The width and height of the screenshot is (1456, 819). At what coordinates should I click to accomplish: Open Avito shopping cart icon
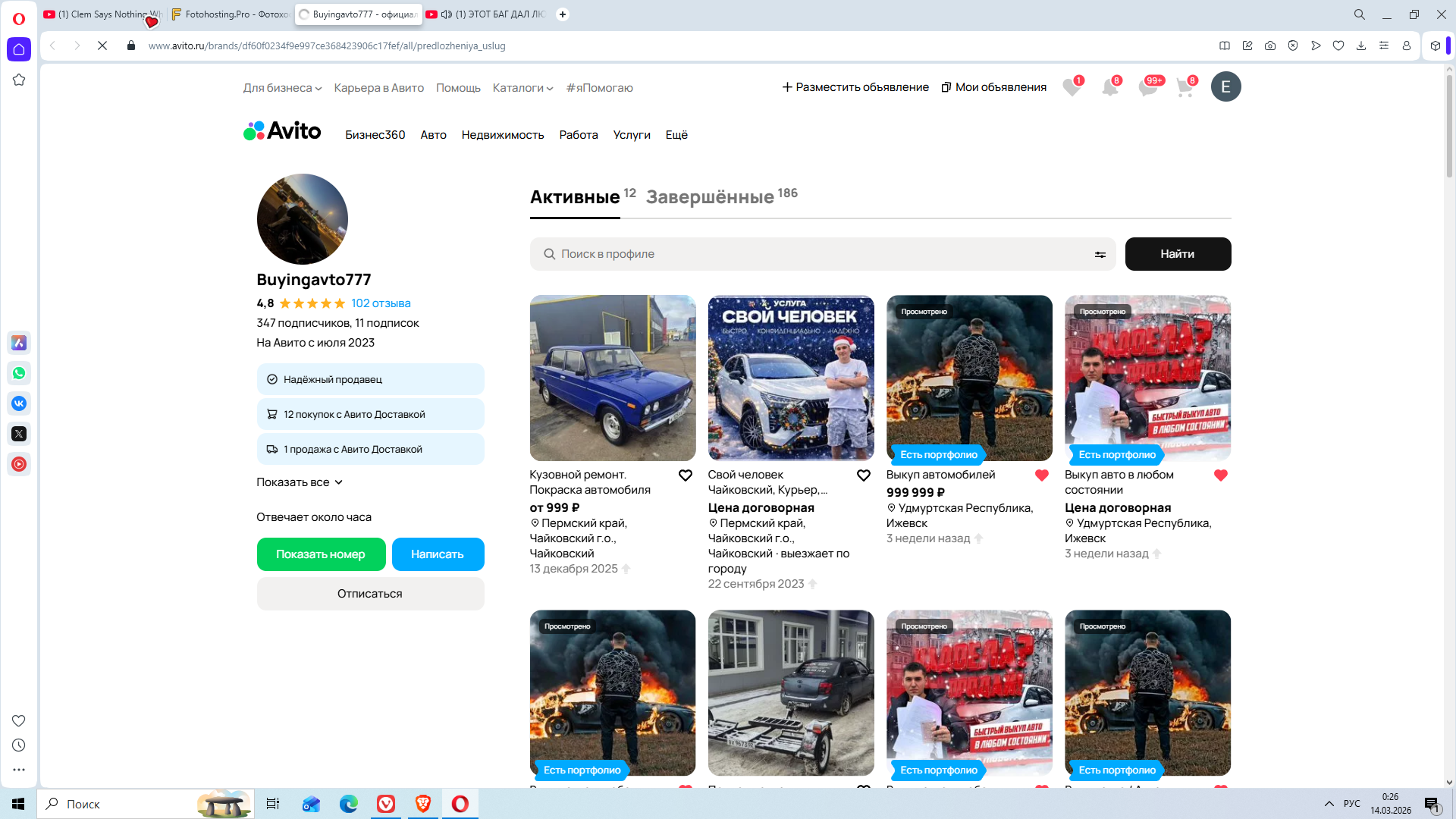click(x=1185, y=87)
